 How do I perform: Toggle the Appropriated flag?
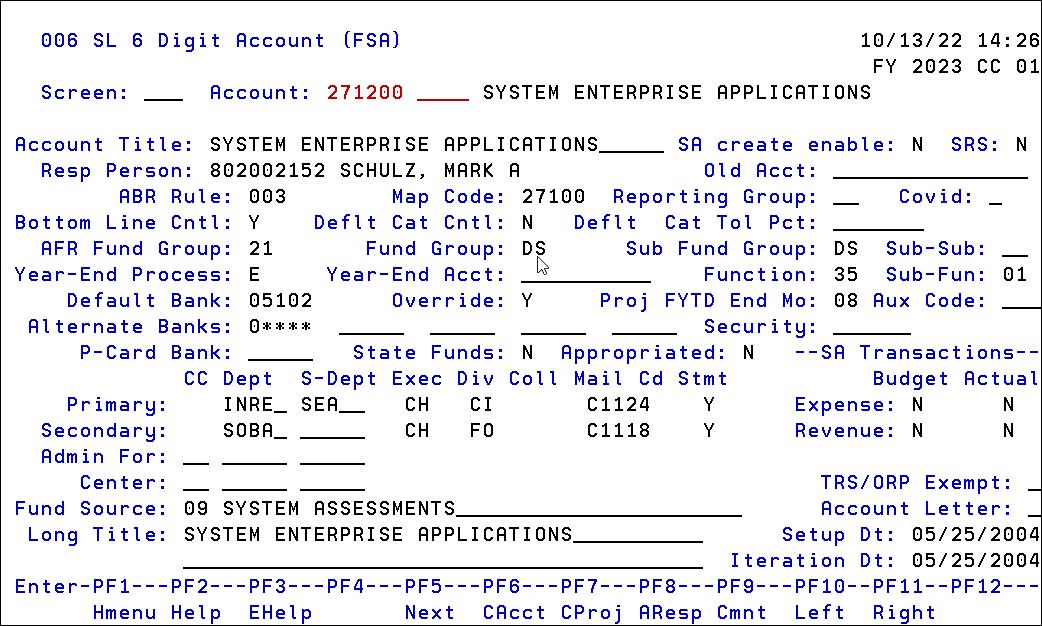pos(748,352)
